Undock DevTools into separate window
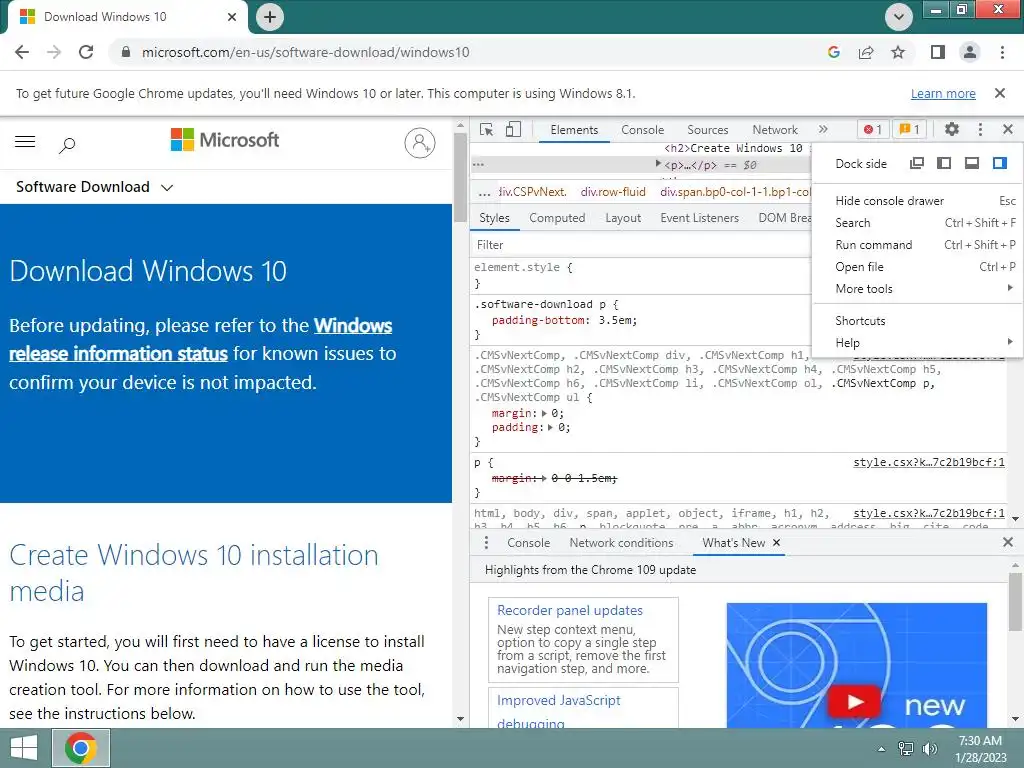 coord(917,163)
